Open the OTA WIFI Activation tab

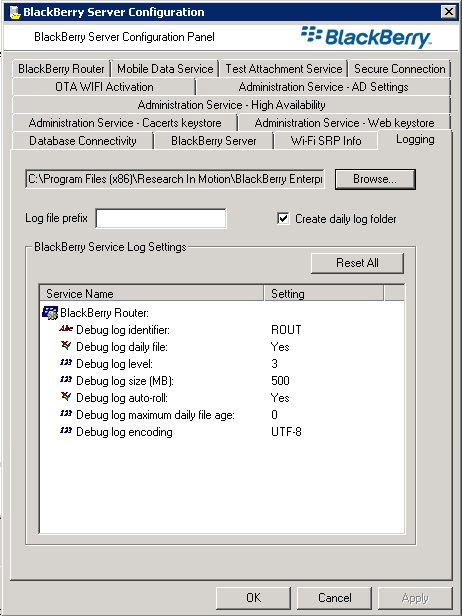click(104, 87)
